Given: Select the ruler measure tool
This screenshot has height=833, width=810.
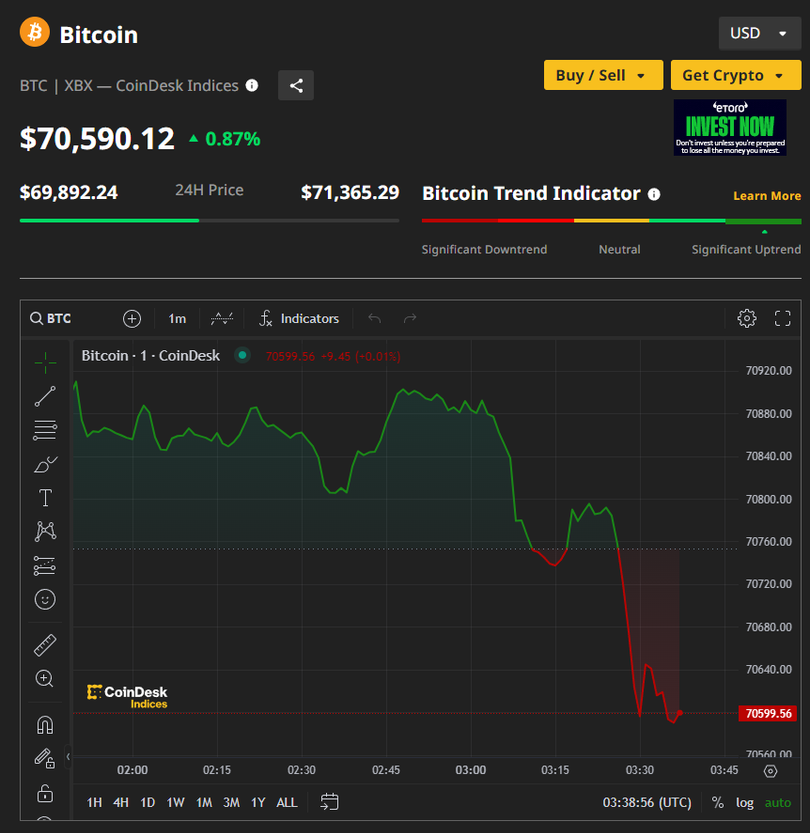Looking at the screenshot, I should click(45, 645).
